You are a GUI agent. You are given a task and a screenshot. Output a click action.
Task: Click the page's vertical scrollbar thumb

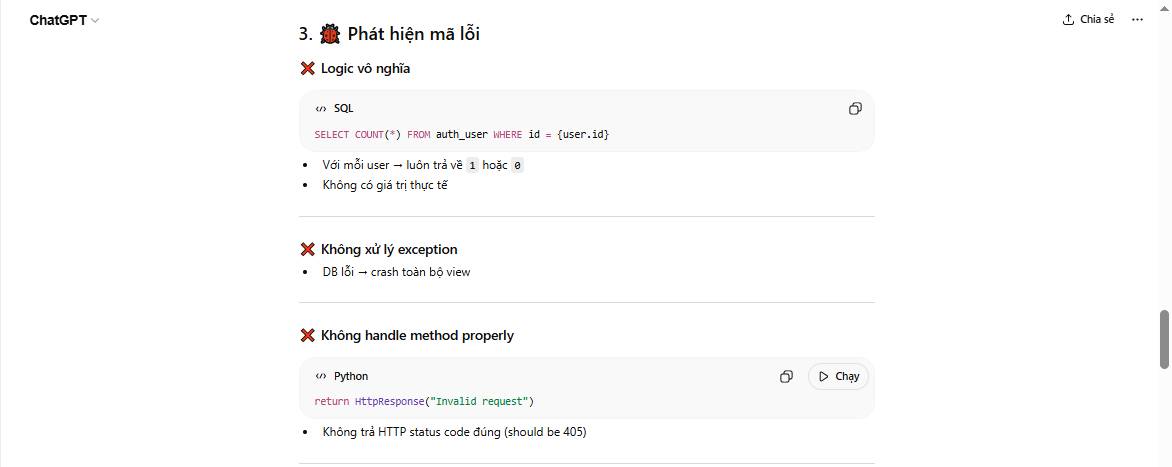click(x=1164, y=340)
